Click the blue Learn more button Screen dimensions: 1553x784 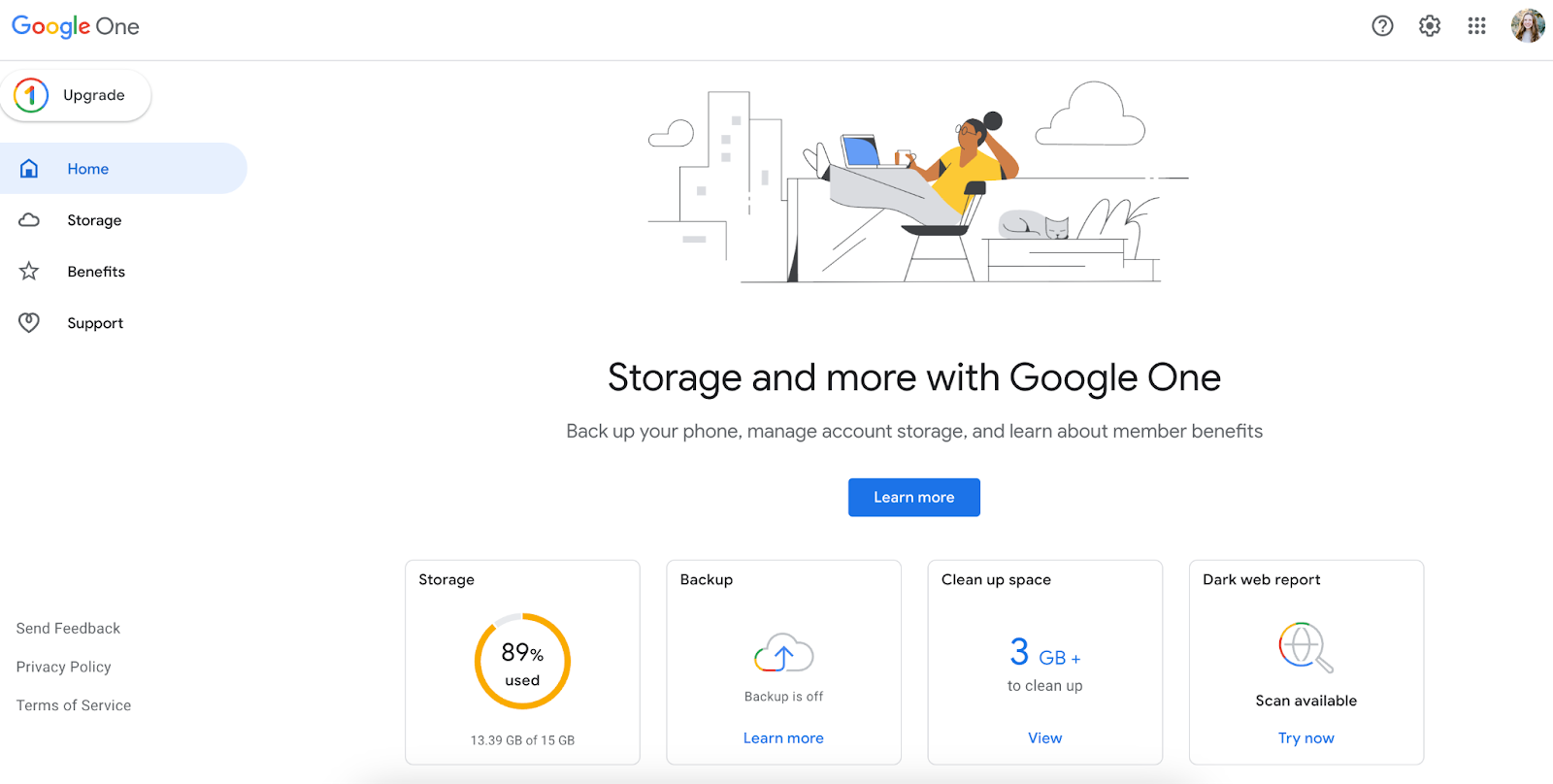tap(914, 498)
